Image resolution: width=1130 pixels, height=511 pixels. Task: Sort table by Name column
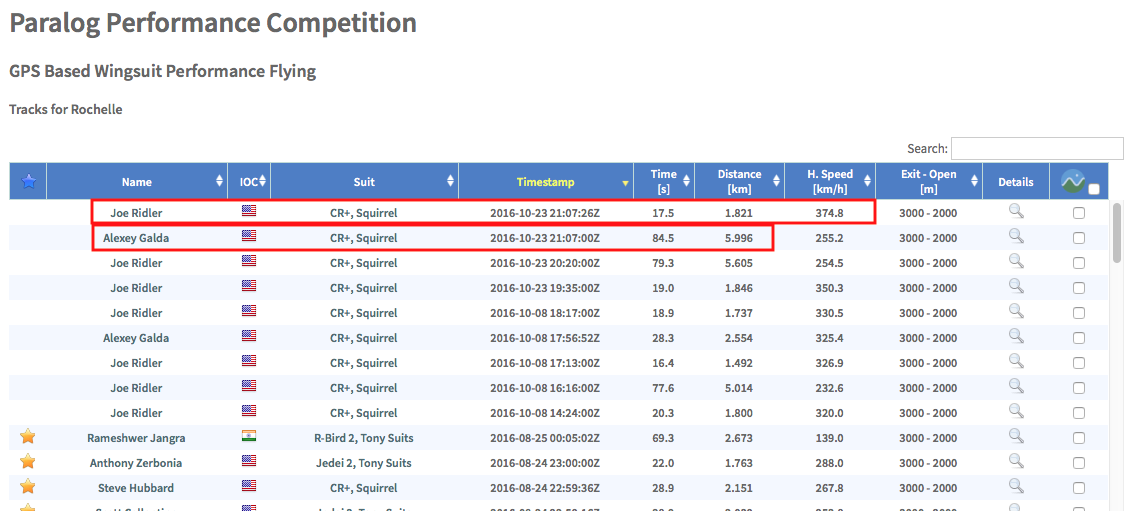tap(137, 182)
